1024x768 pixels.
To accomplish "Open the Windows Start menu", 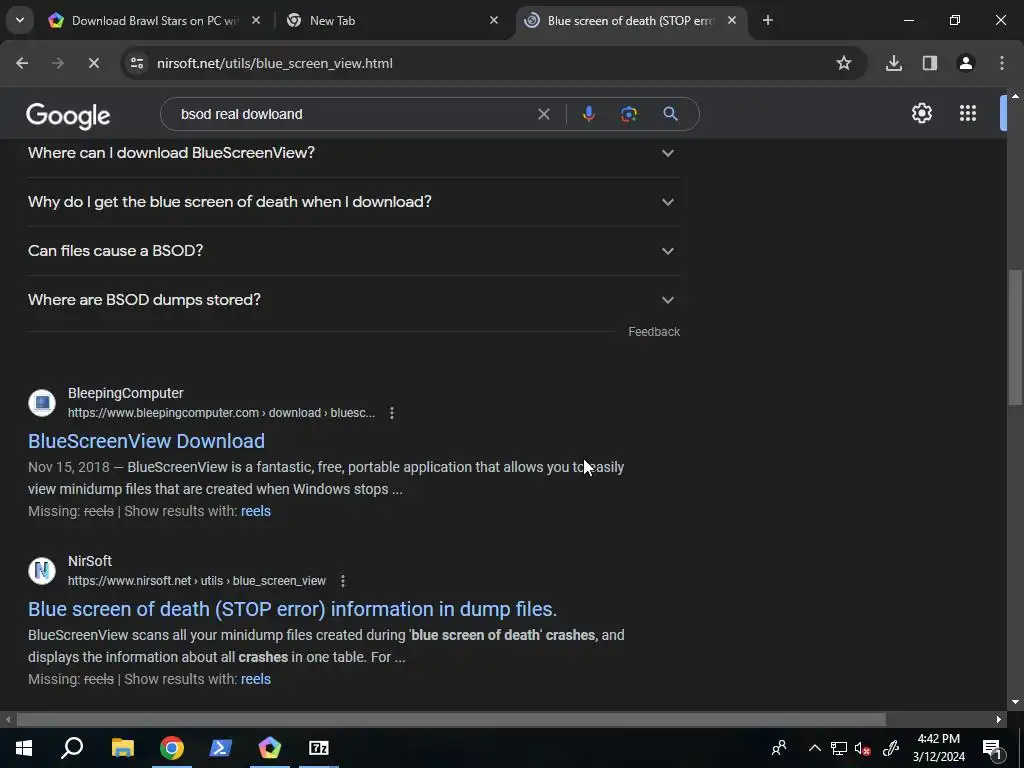I will coord(24,748).
